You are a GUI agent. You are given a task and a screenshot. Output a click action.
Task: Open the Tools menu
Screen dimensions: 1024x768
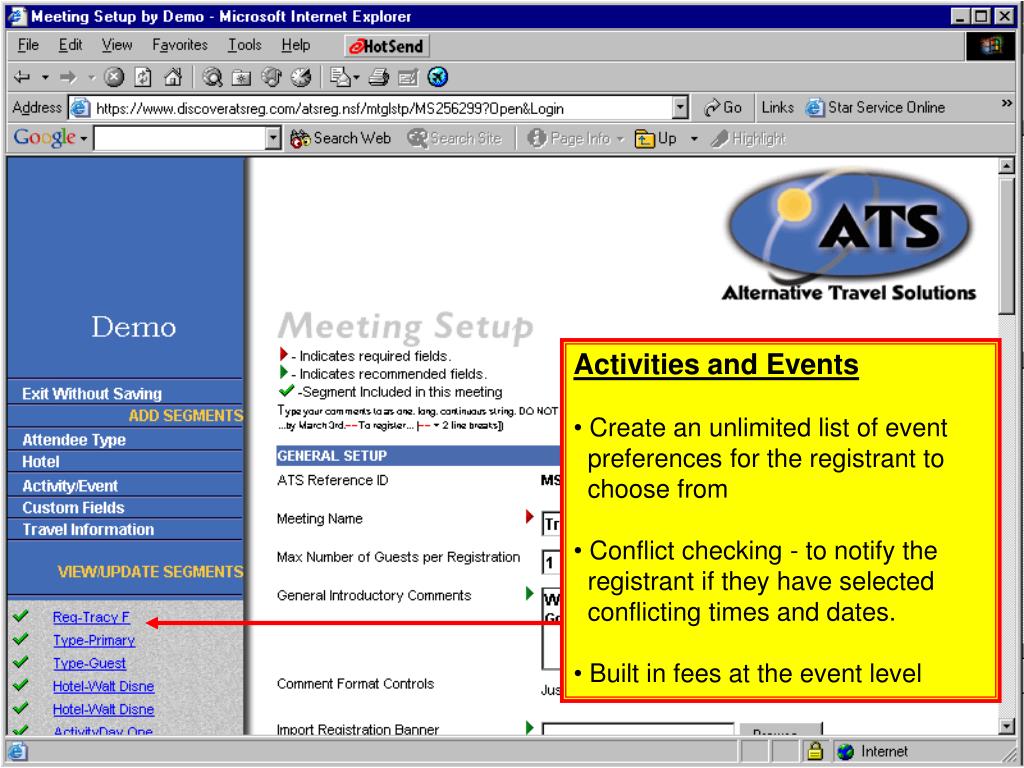point(245,45)
